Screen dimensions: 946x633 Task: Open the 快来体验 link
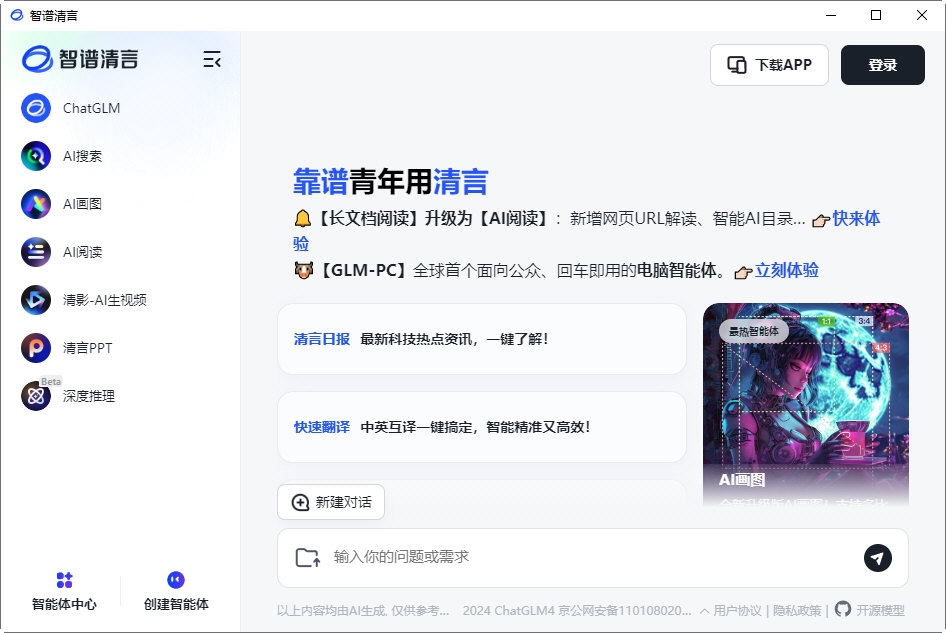[856, 218]
